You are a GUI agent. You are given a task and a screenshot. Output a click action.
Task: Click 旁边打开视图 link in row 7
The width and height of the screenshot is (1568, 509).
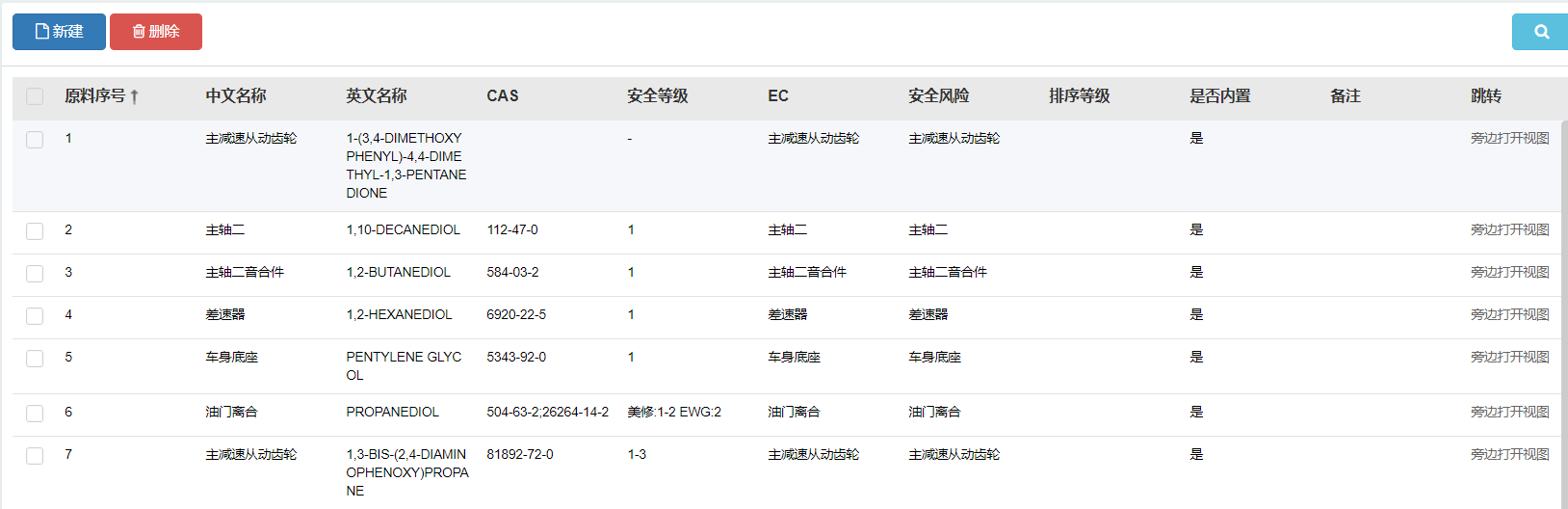point(1509,455)
